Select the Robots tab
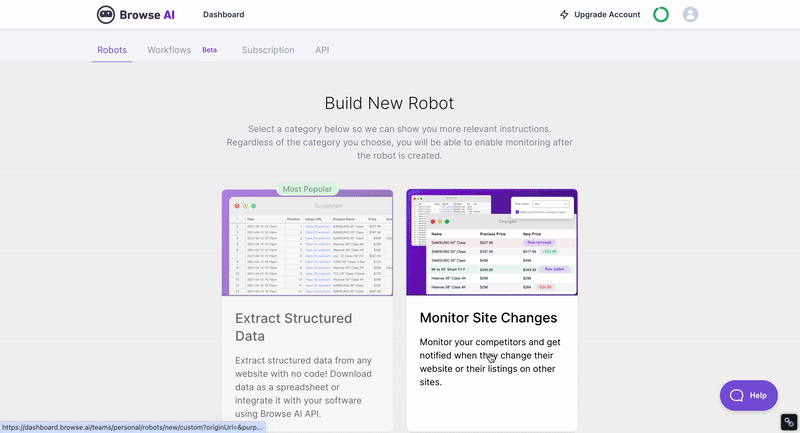 point(111,50)
